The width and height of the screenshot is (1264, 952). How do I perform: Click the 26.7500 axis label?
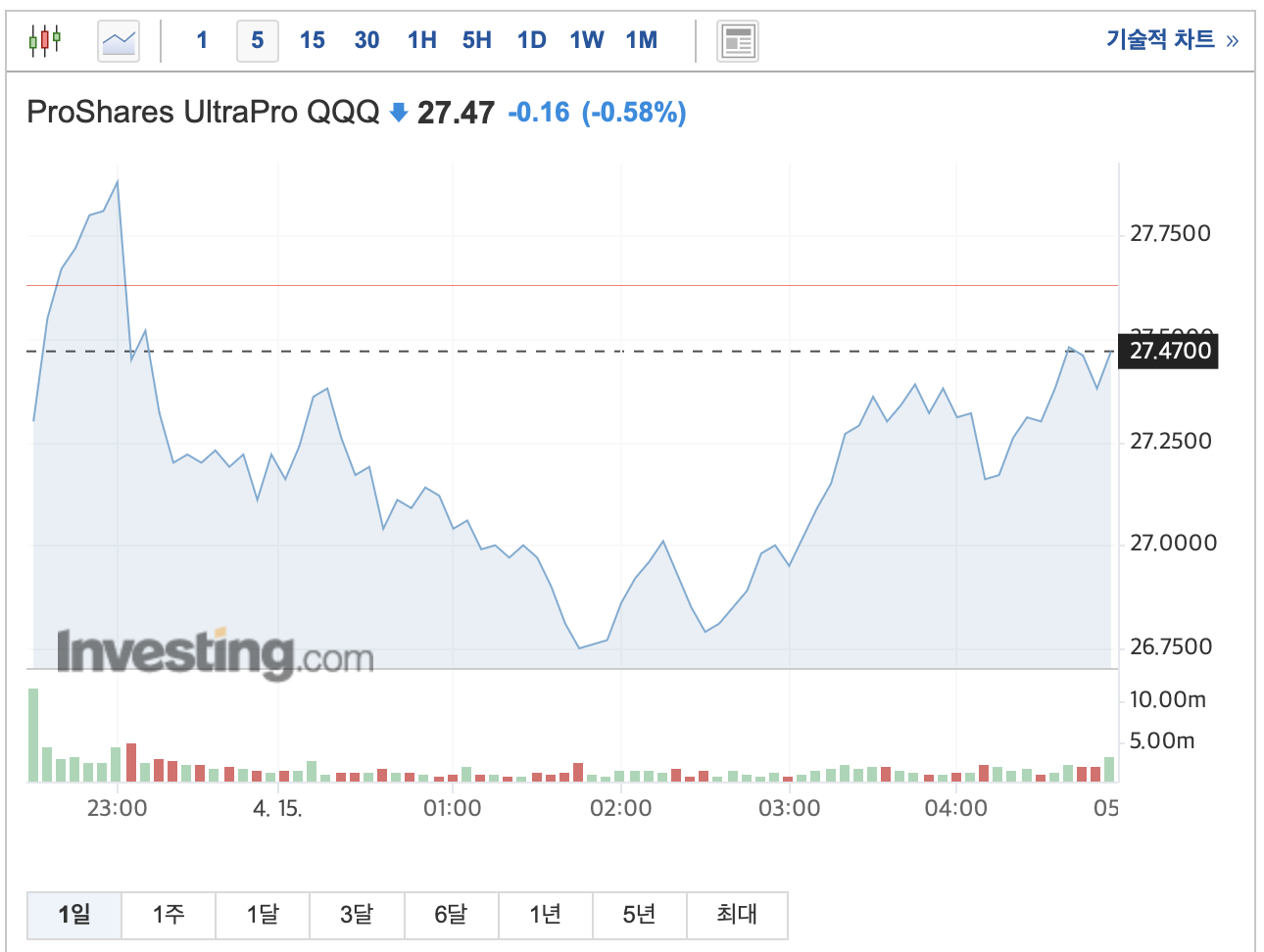[x=1170, y=647]
